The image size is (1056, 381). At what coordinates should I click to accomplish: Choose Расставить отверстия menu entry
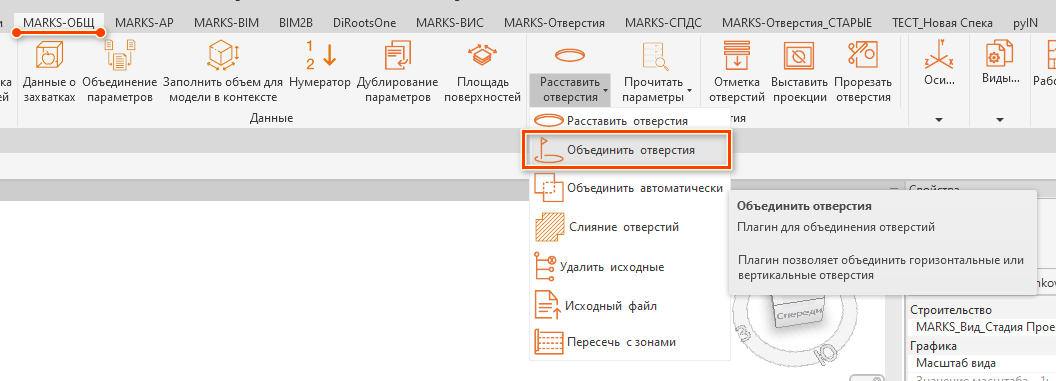coord(630,121)
